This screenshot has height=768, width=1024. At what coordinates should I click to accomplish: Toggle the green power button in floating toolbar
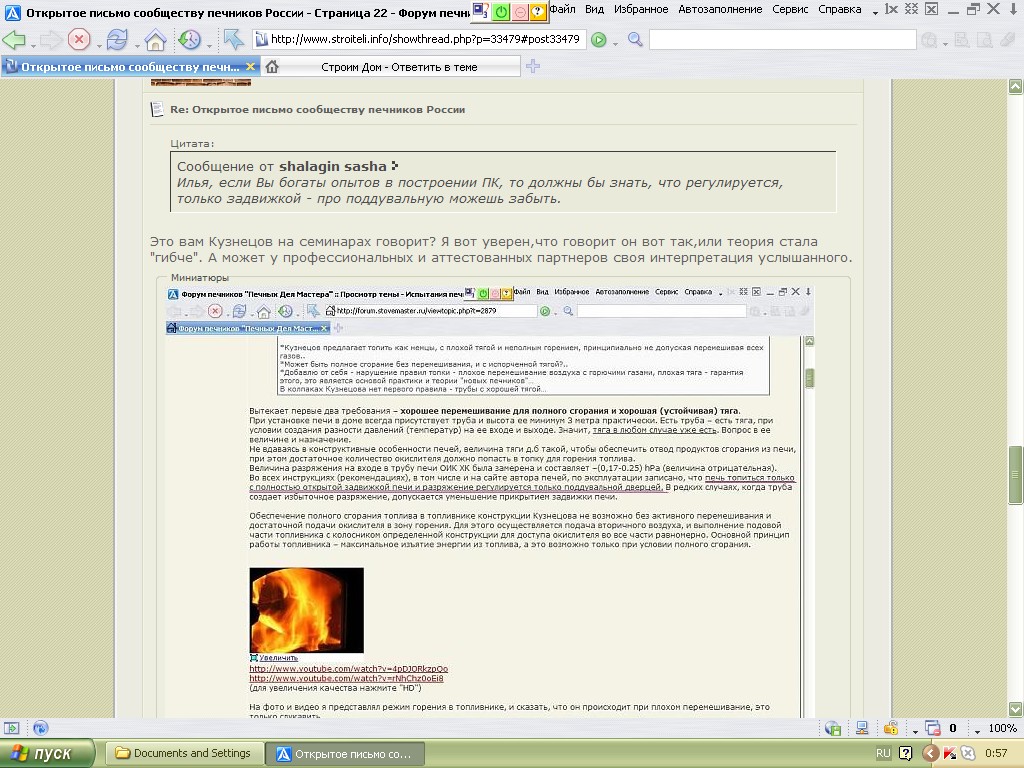501,11
